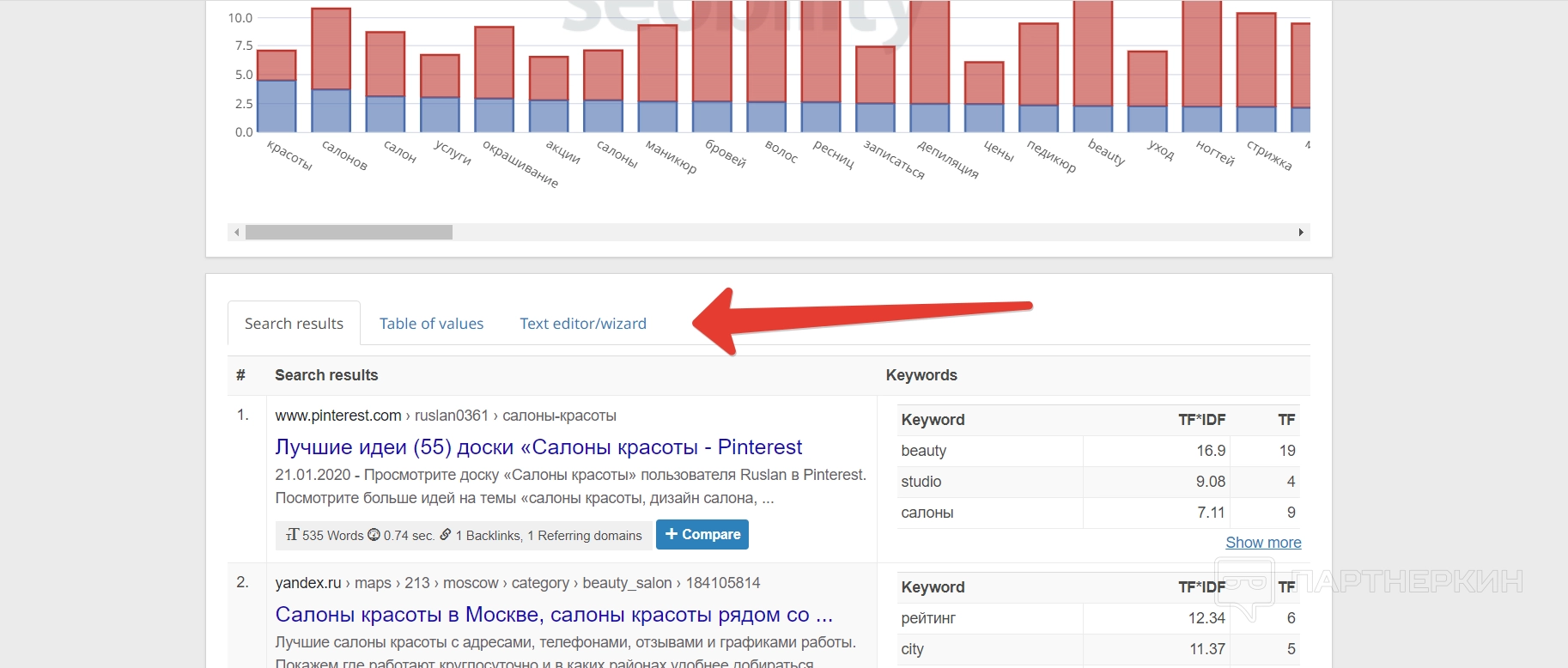1568x668 pixels.
Task: Click the blue bar segment for 'салонов'
Action: [x=331, y=111]
